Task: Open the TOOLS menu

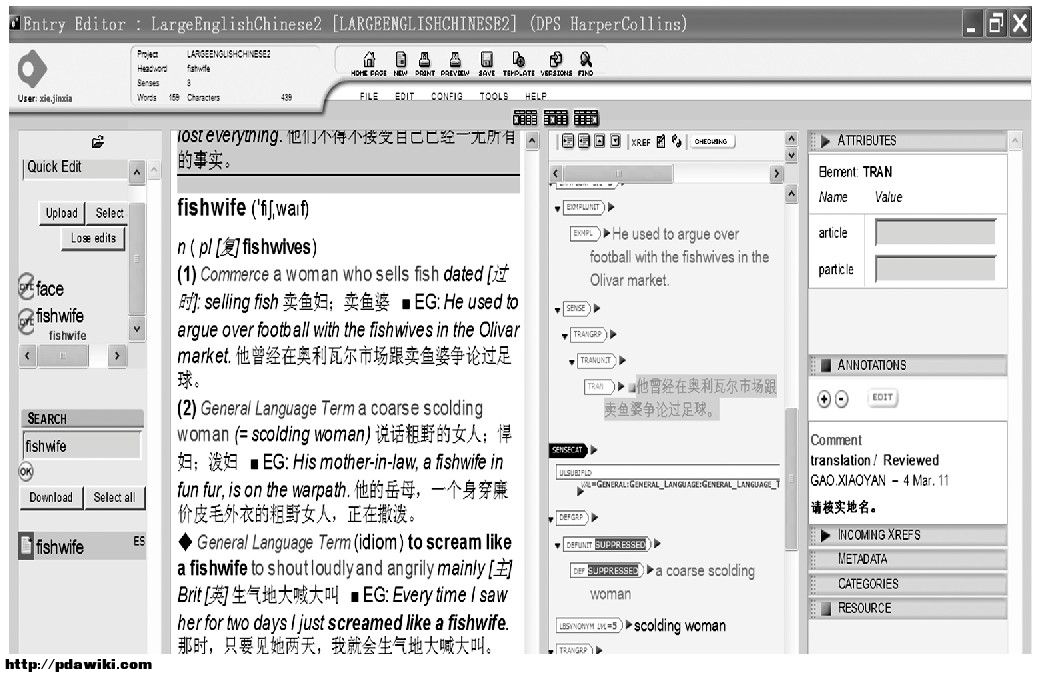Action: (x=494, y=96)
